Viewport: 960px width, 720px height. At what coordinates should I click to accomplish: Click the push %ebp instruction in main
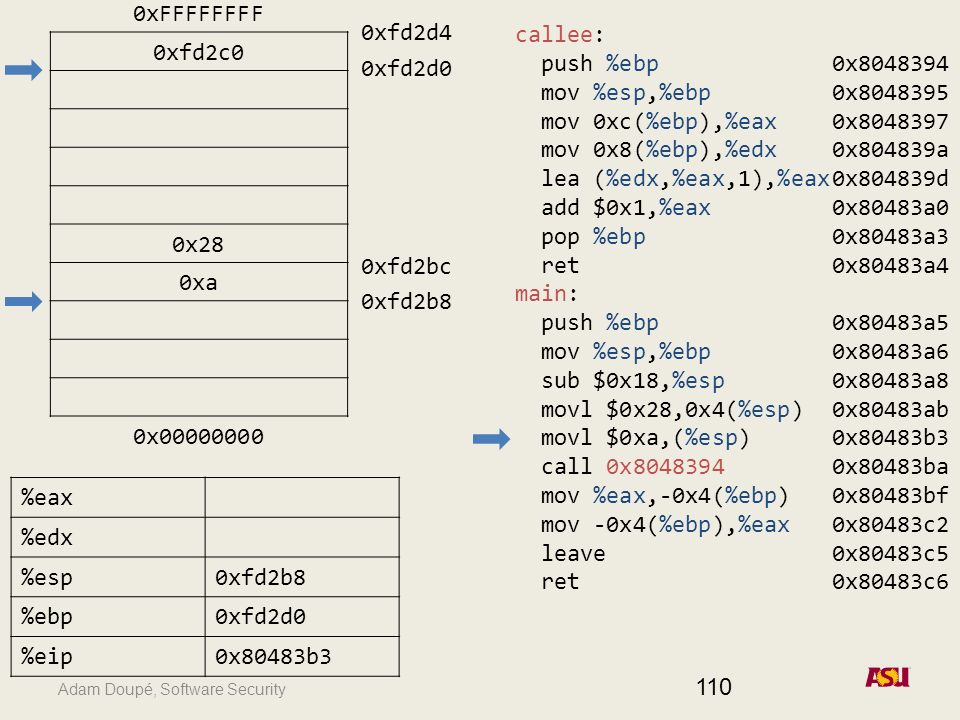point(600,323)
